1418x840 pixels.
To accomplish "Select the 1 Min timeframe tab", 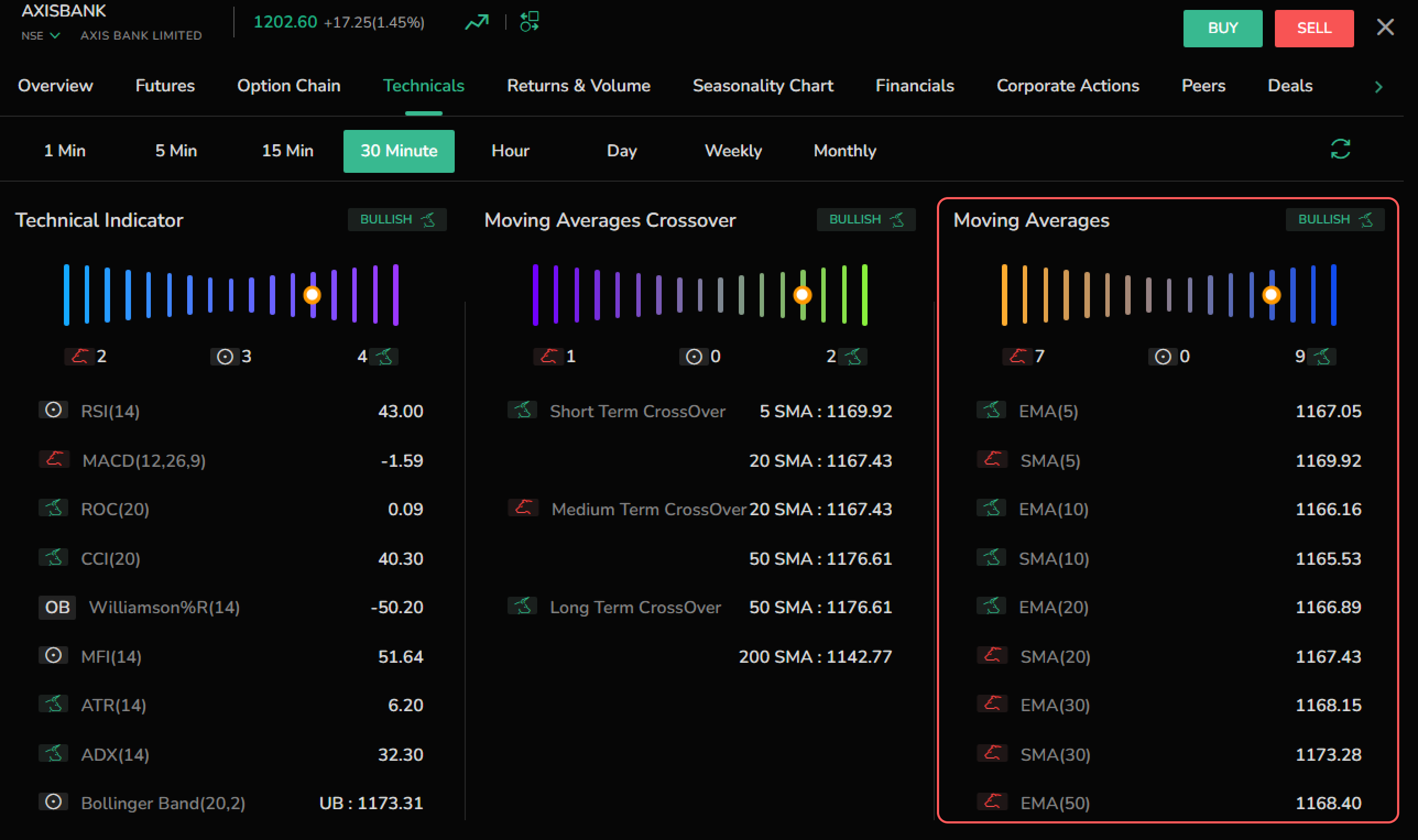I will point(65,151).
